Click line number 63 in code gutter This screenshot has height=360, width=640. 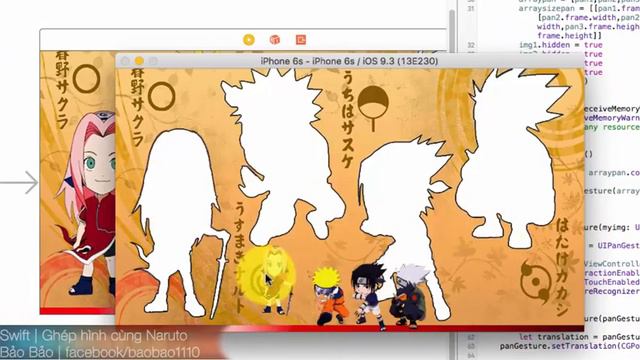(x=471, y=347)
